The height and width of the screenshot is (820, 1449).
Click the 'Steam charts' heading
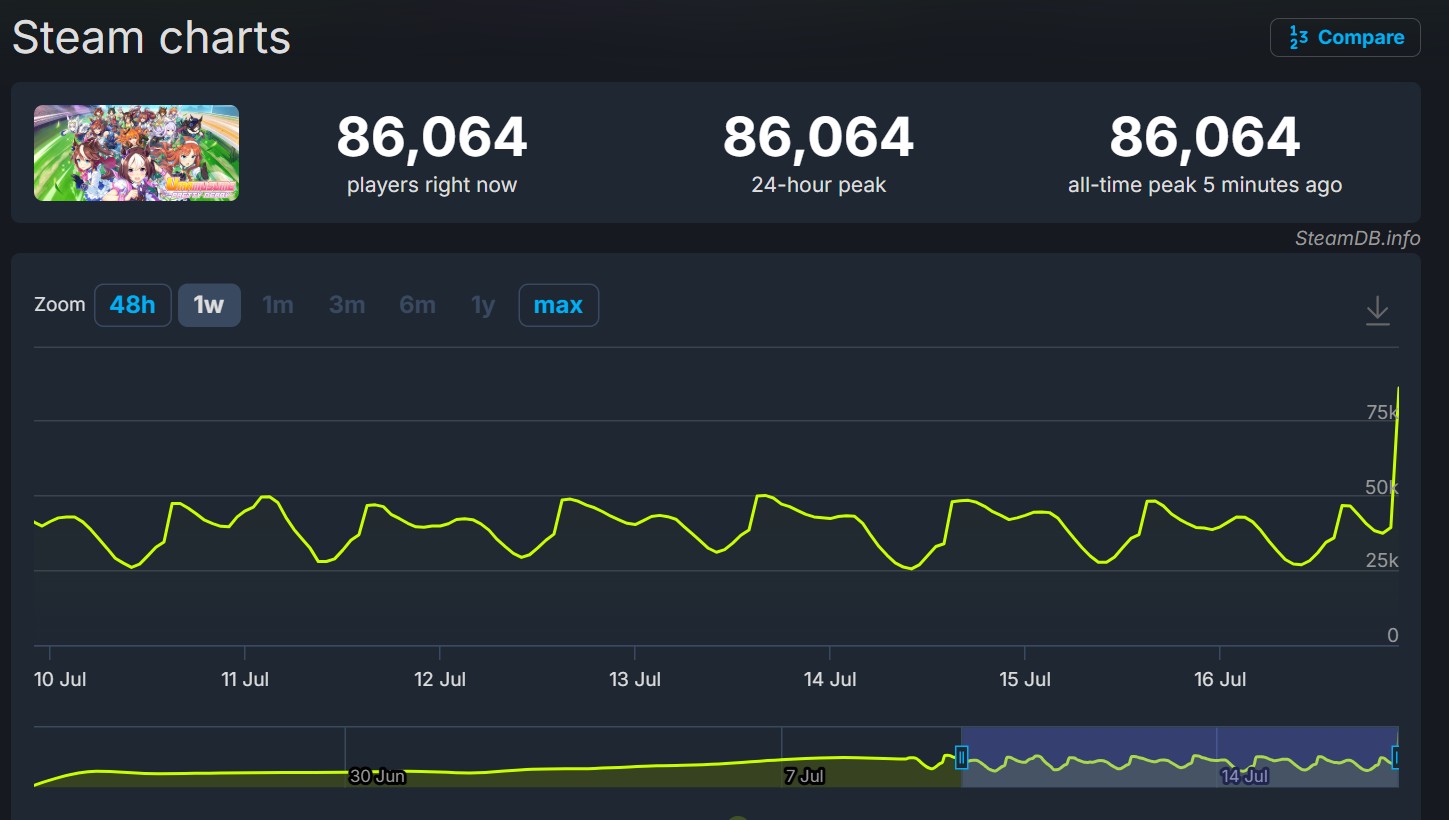151,38
